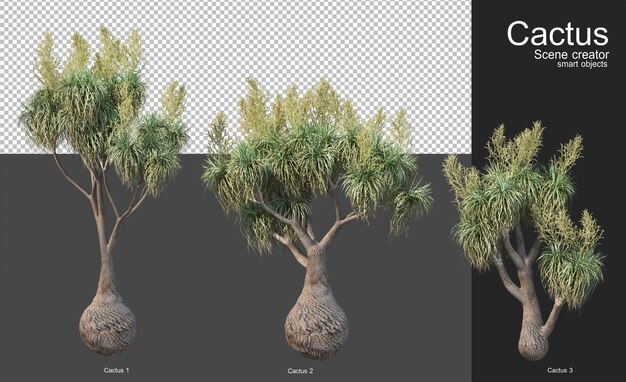Image resolution: width=626 pixels, height=382 pixels.
Task: Click the large 'Cactus' title text
Action: tap(558, 34)
